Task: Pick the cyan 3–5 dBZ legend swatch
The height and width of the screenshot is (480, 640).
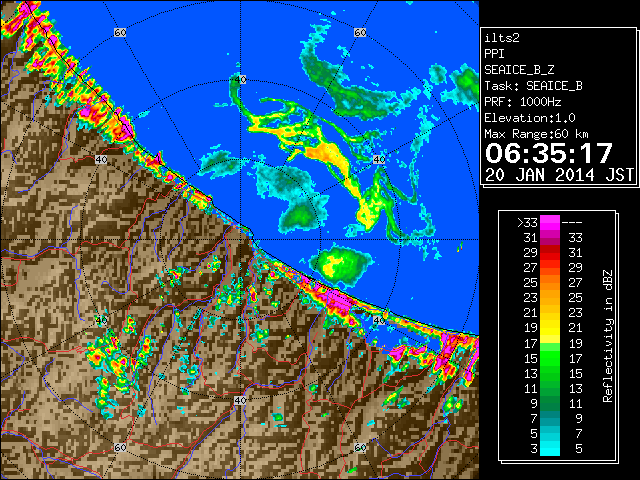Action: point(550,449)
